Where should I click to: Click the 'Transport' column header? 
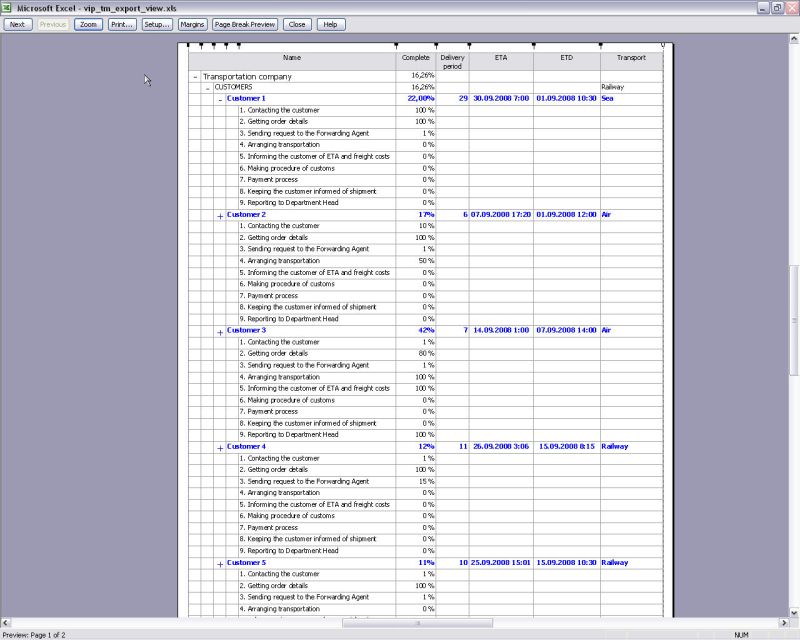(632, 58)
